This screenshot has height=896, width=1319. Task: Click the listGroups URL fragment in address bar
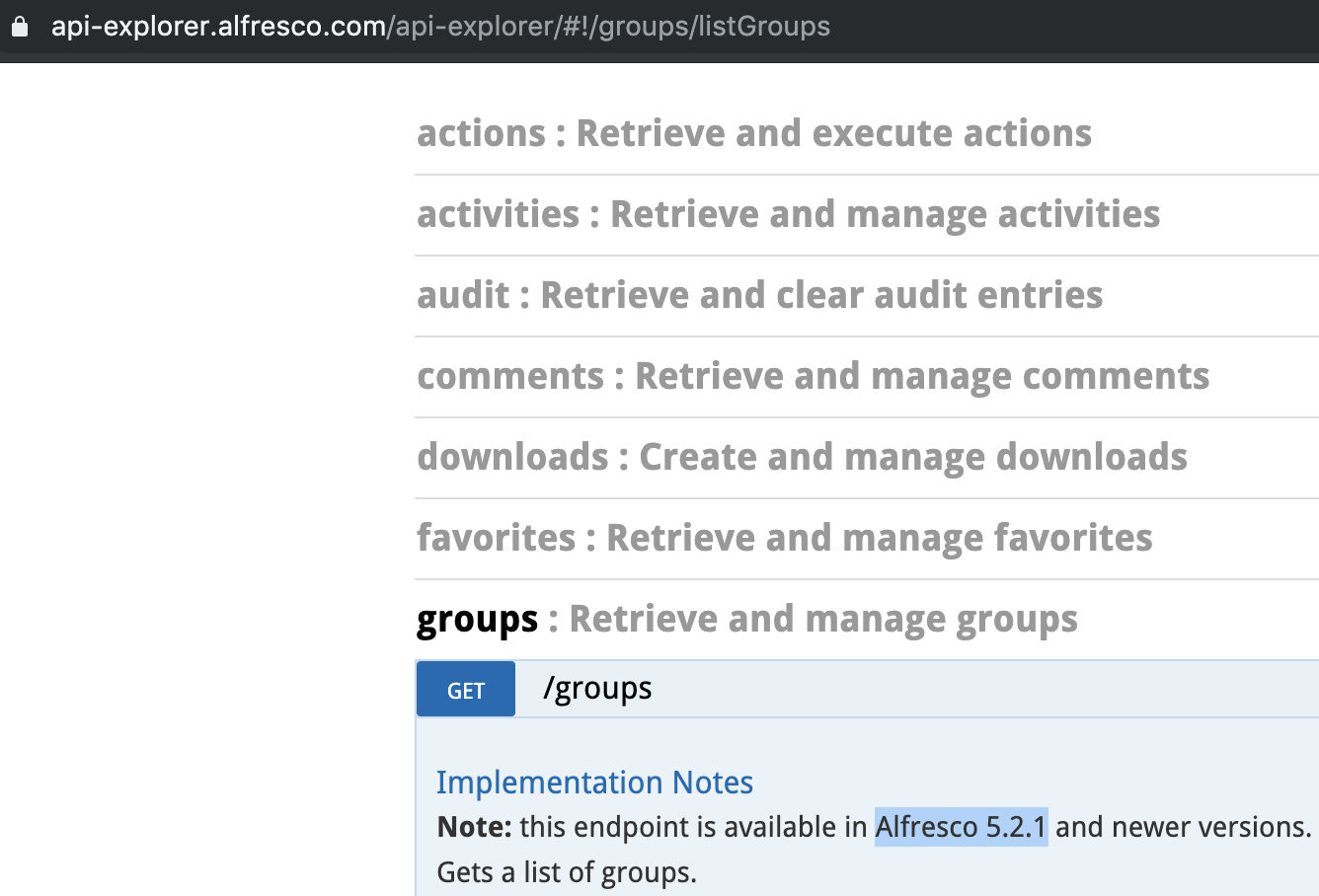pos(760,27)
